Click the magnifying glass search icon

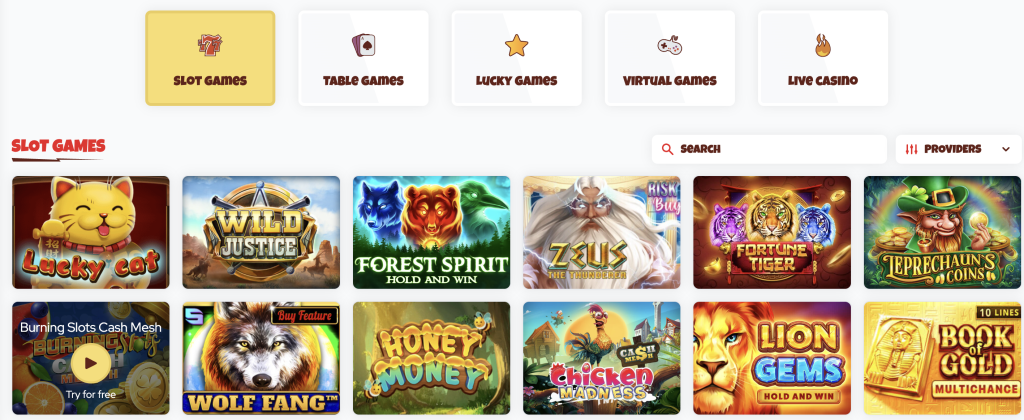667,150
